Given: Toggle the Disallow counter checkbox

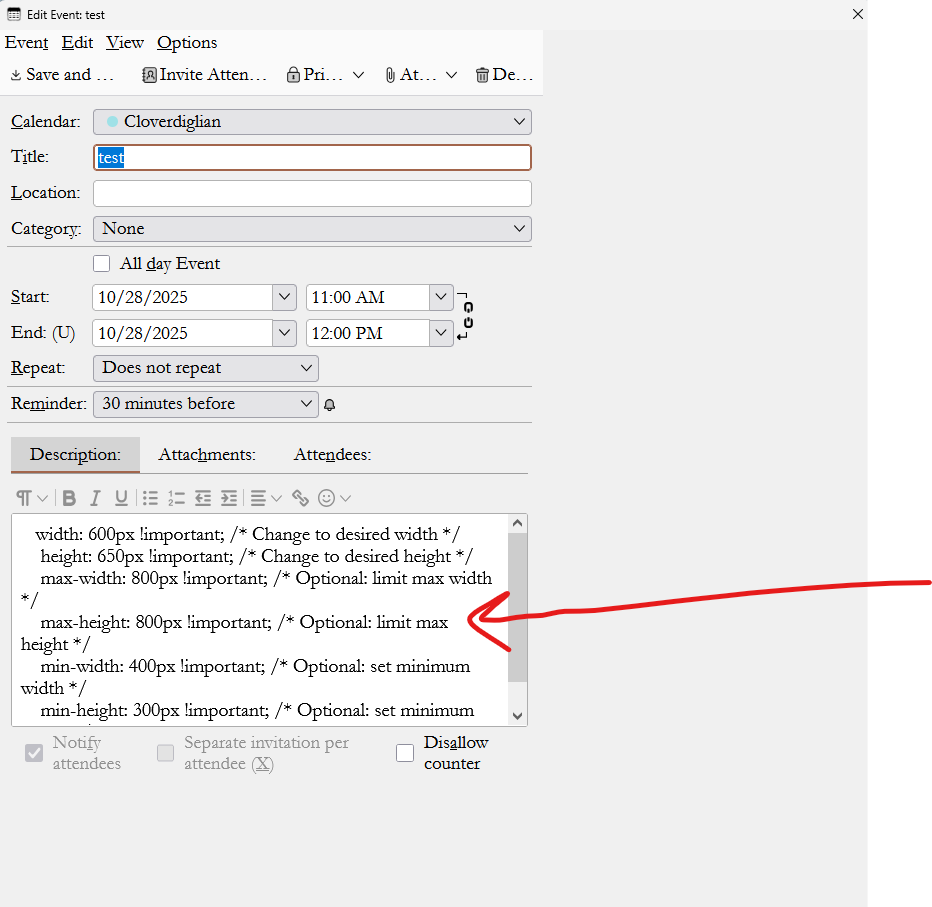Looking at the screenshot, I should tap(405, 753).
